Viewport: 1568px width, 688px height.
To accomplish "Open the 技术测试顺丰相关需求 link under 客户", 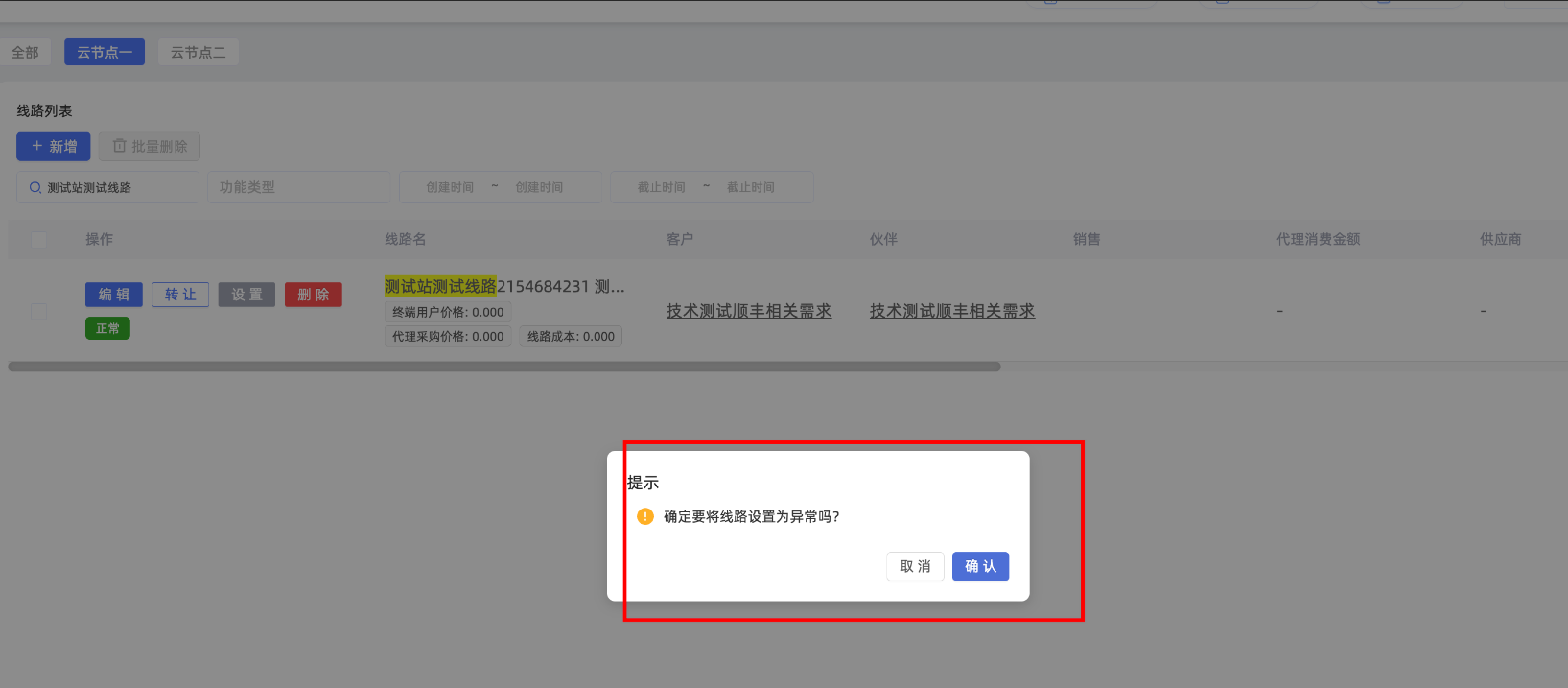I will (748, 311).
